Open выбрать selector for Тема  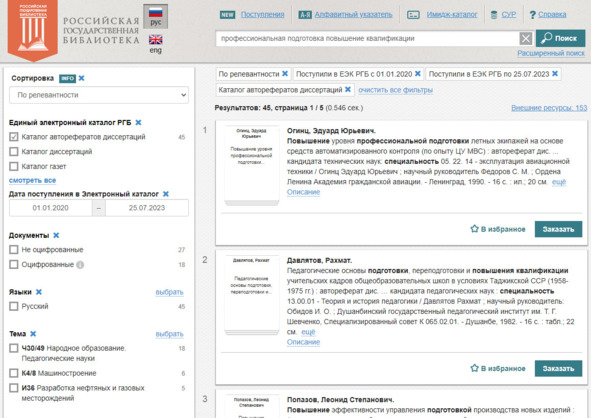pos(169,334)
